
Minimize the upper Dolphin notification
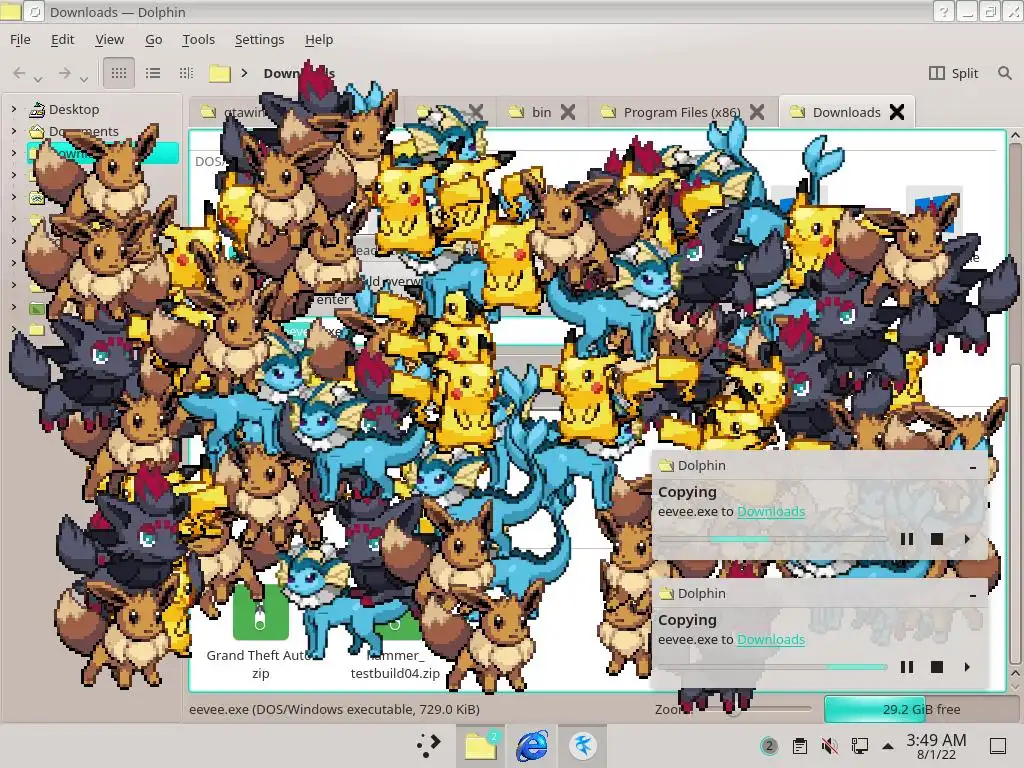pos(973,466)
